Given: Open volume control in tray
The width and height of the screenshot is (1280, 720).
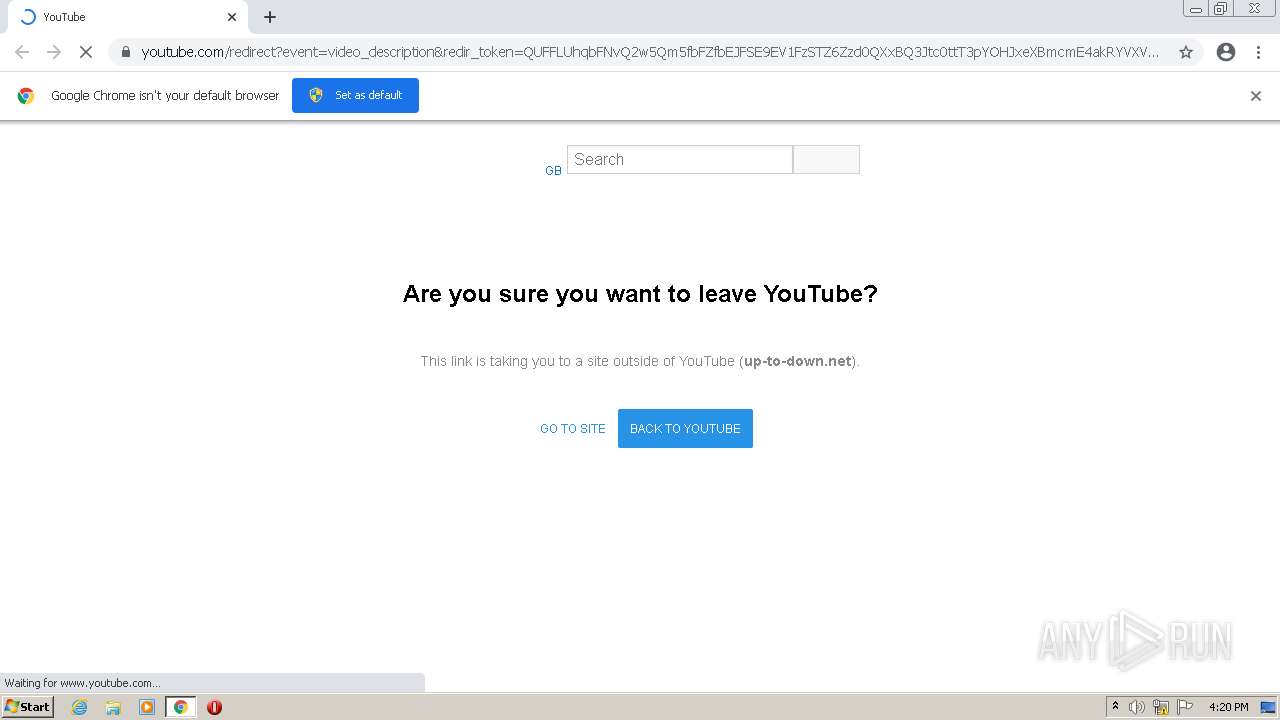Looking at the screenshot, I should click(1137, 707).
